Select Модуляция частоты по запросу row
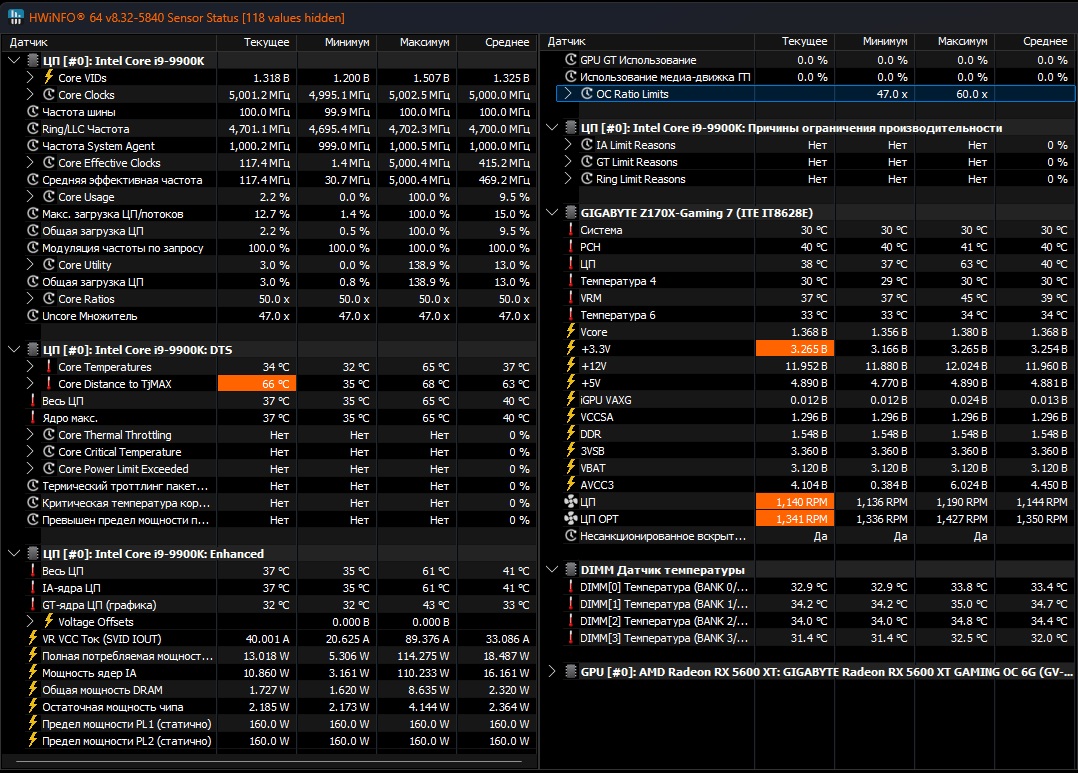Viewport: 1078px width, 773px height. (x=270, y=248)
